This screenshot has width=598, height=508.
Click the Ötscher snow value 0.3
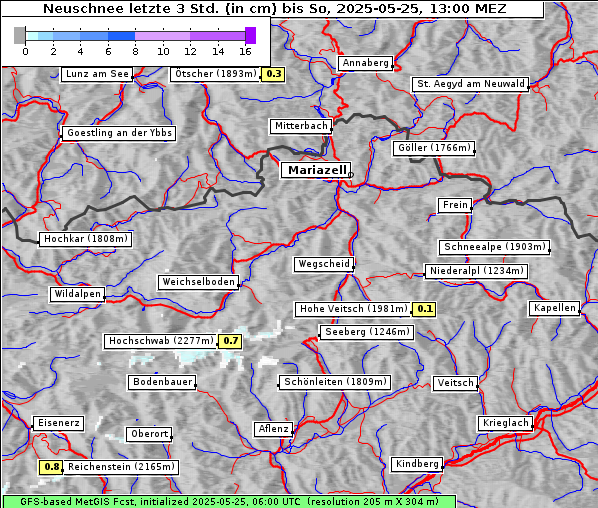click(x=273, y=74)
